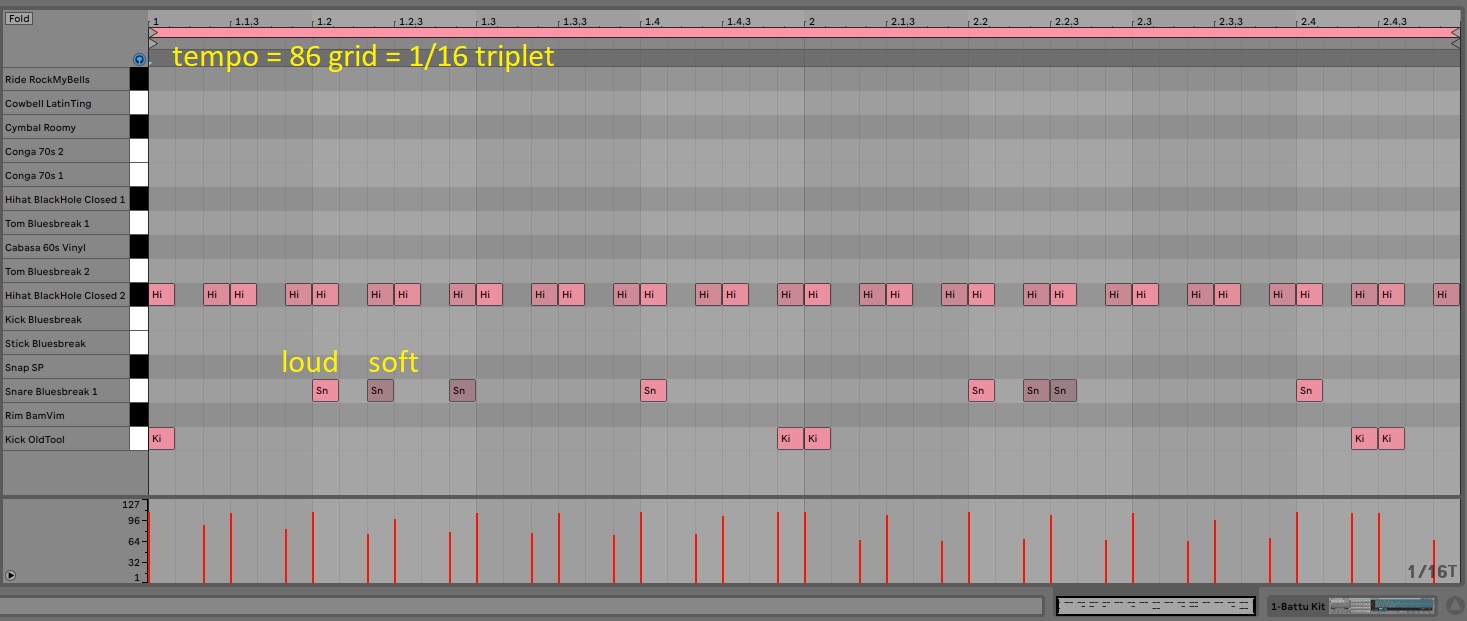Toggle the Fold button
Screen dimensions: 1467x621
click(x=19, y=19)
